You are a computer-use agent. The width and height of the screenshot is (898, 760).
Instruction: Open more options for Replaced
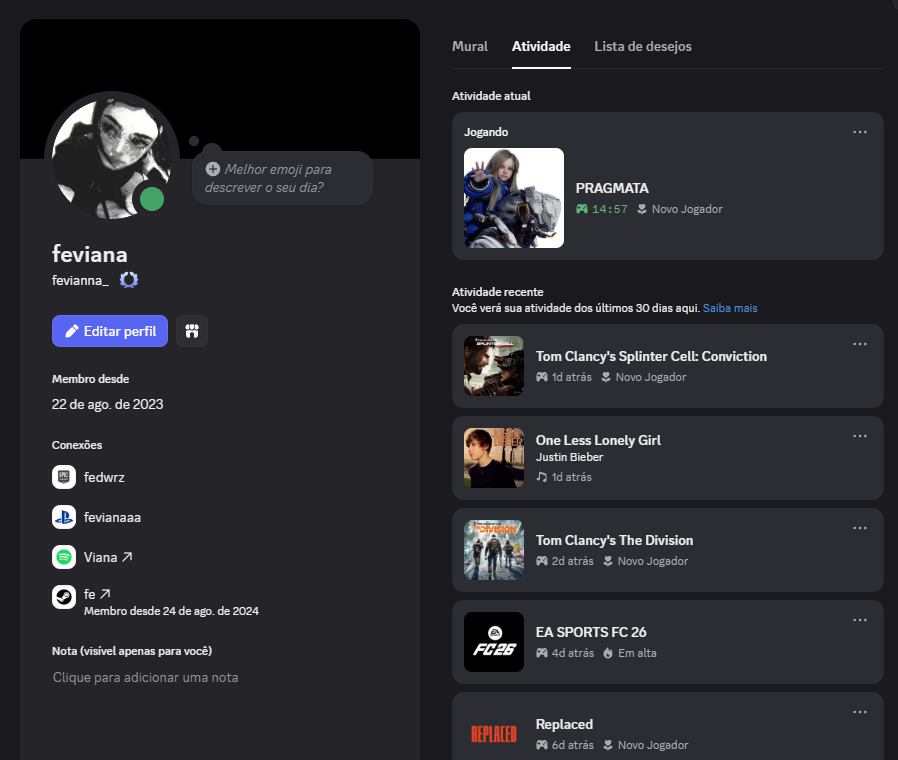860,712
